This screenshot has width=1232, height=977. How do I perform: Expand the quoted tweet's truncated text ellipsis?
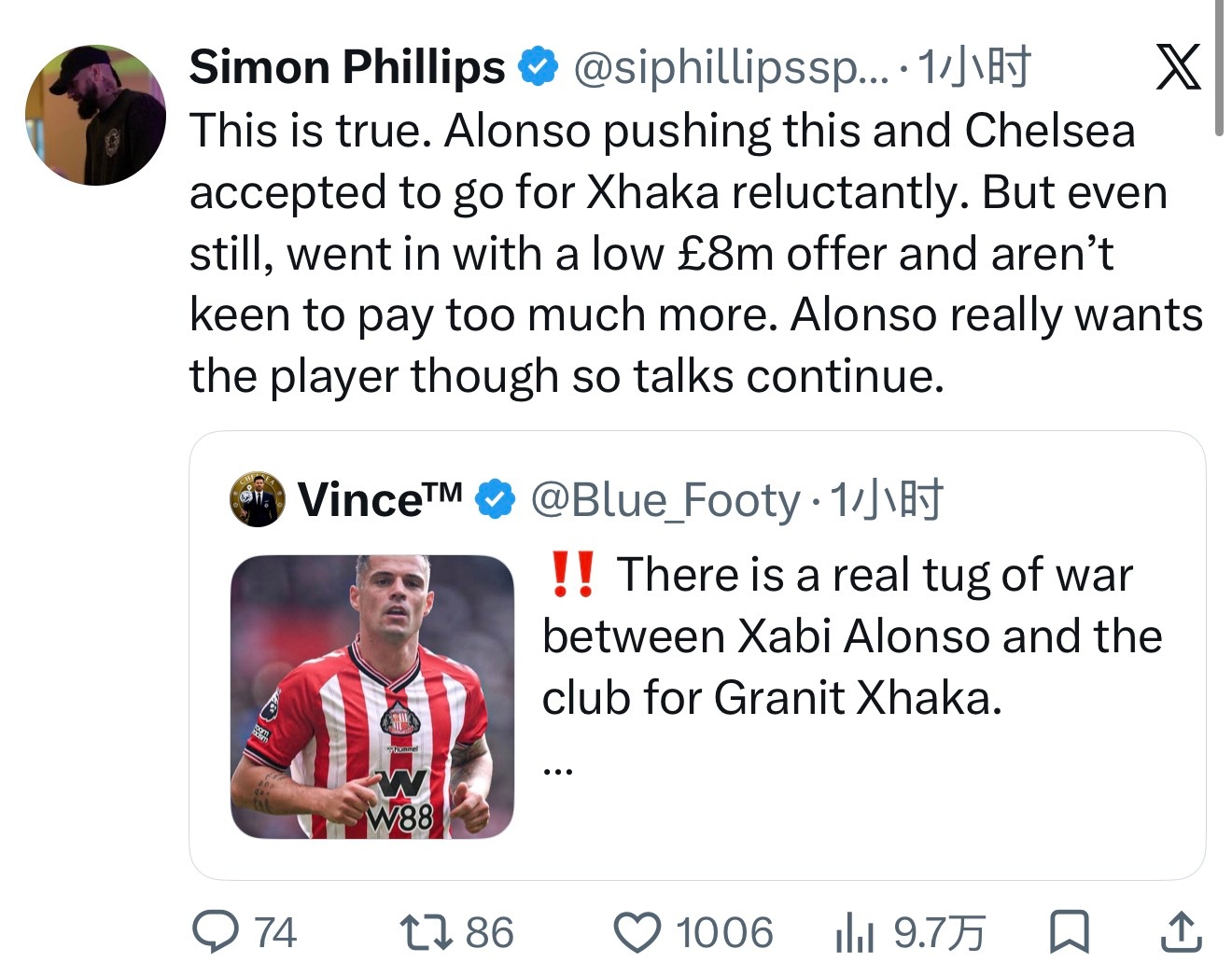pyautogui.click(x=558, y=771)
